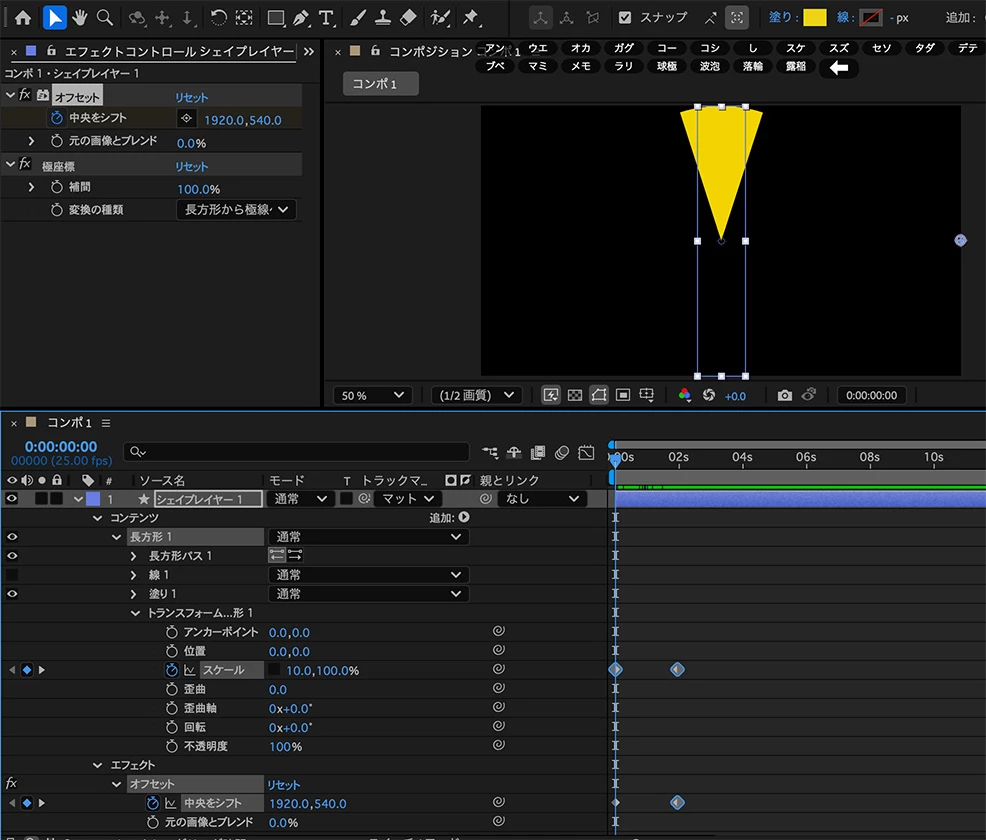Open the 線 stroke color swatch
Viewport: 986px width, 840px height.
click(871, 18)
